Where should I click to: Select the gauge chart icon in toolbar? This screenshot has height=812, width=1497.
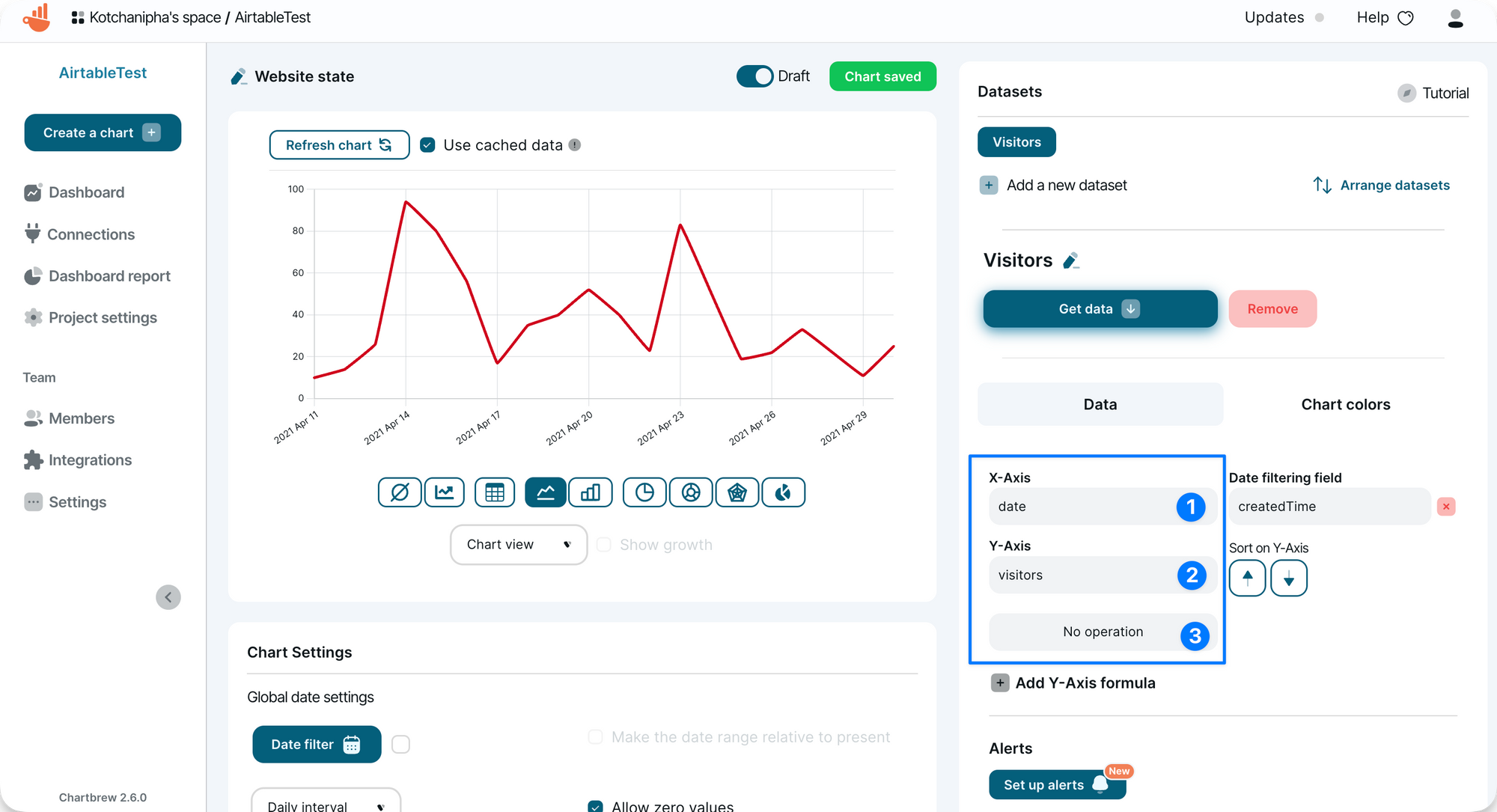pos(783,491)
